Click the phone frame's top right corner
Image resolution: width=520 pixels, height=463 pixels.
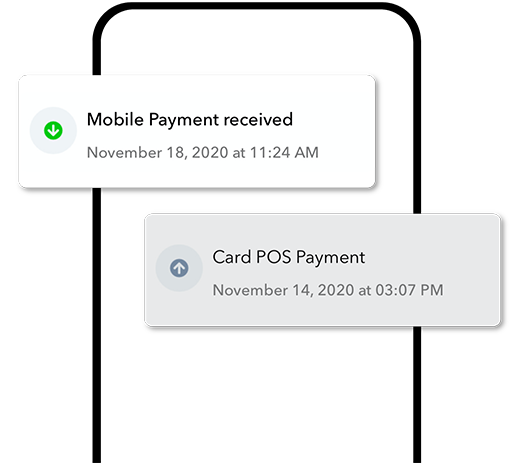(405, 18)
